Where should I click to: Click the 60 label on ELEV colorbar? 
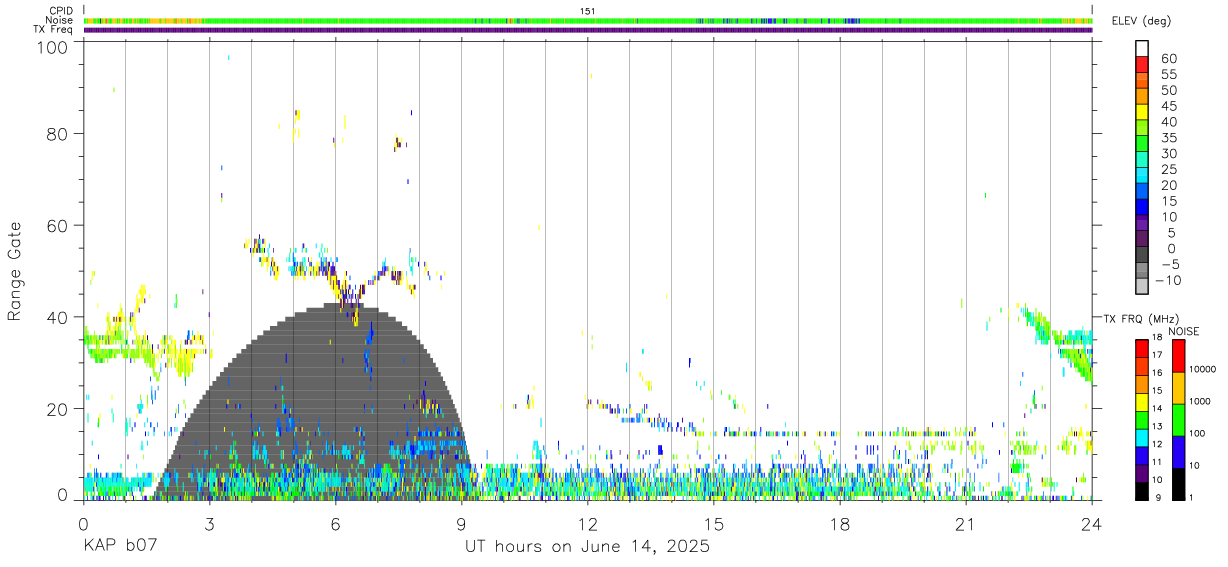pyautogui.click(x=1169, y=59)
